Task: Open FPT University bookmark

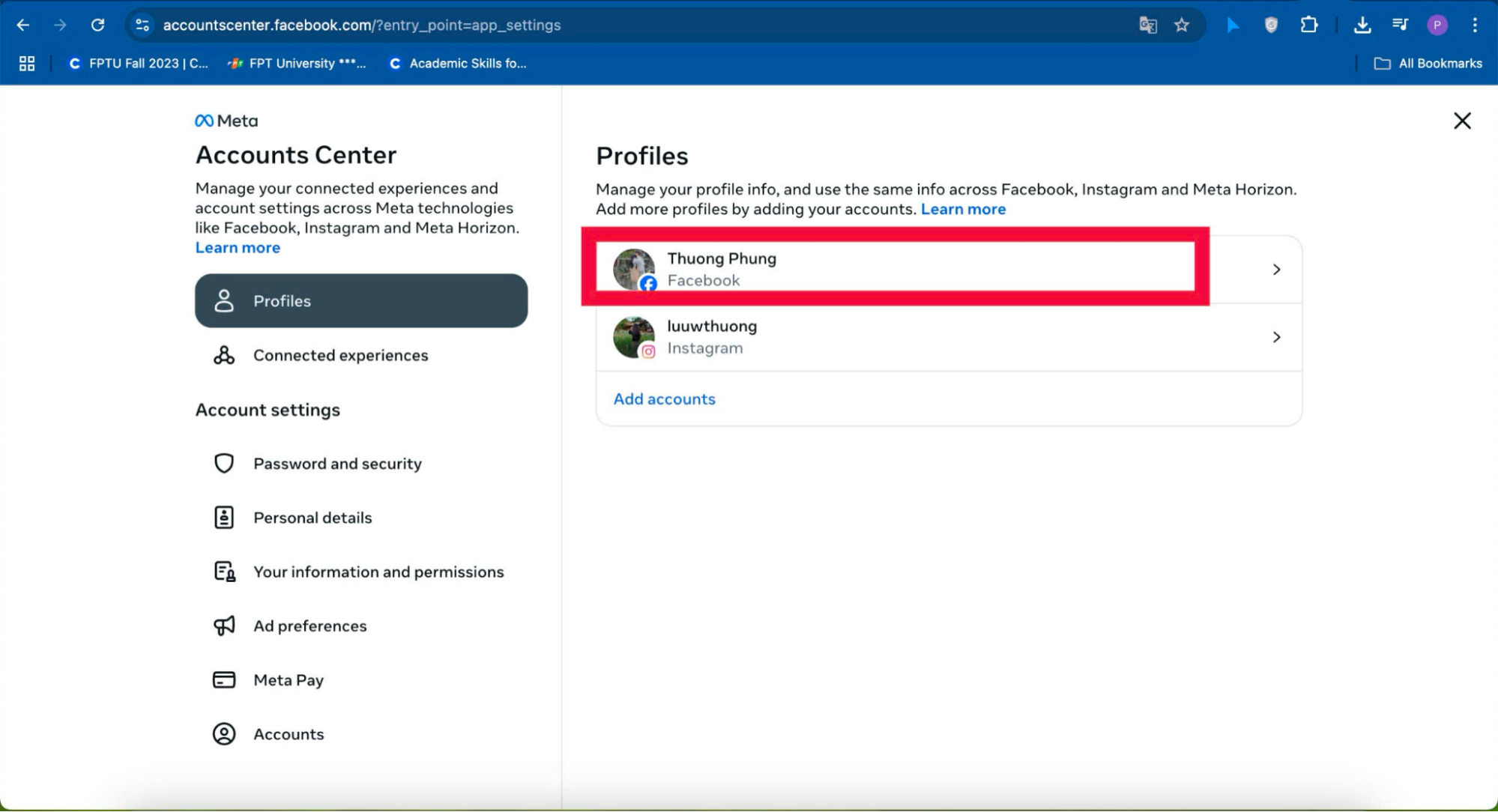Action: pos(298,64)
